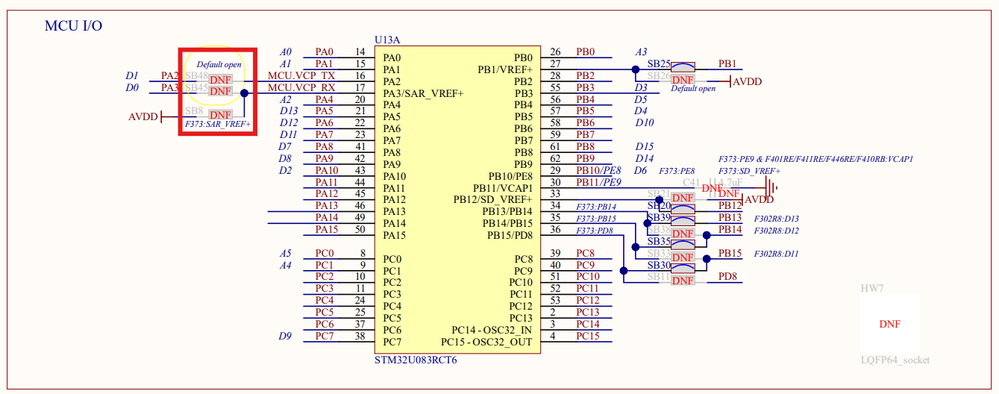999x394 pixels.
Task: Click the SB48 solder bridge symbol
Action: click(220, 80)
